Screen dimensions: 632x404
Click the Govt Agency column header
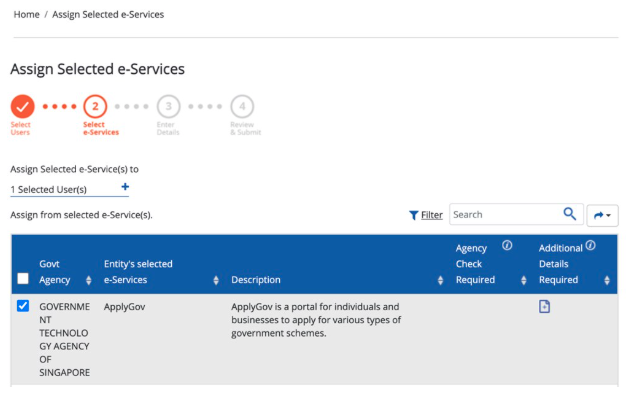pyautogui.click(x=54, y=272)
